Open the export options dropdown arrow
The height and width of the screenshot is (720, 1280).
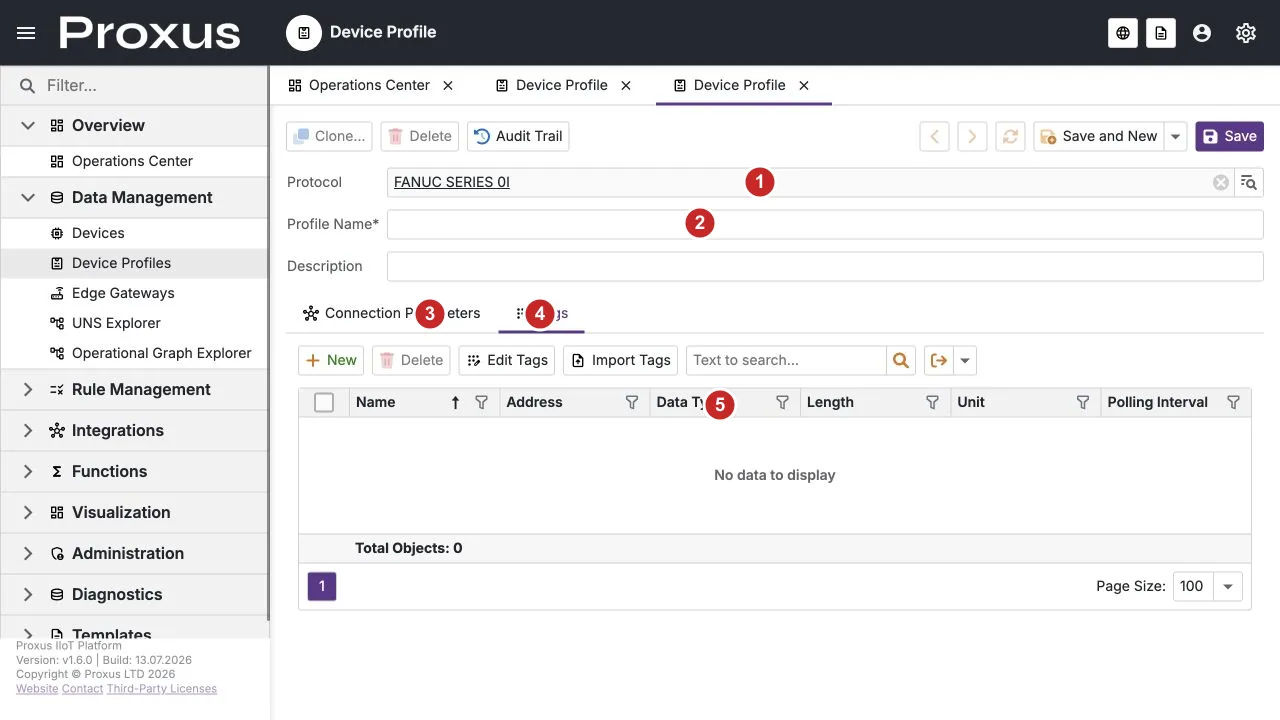tap(965, 360)
